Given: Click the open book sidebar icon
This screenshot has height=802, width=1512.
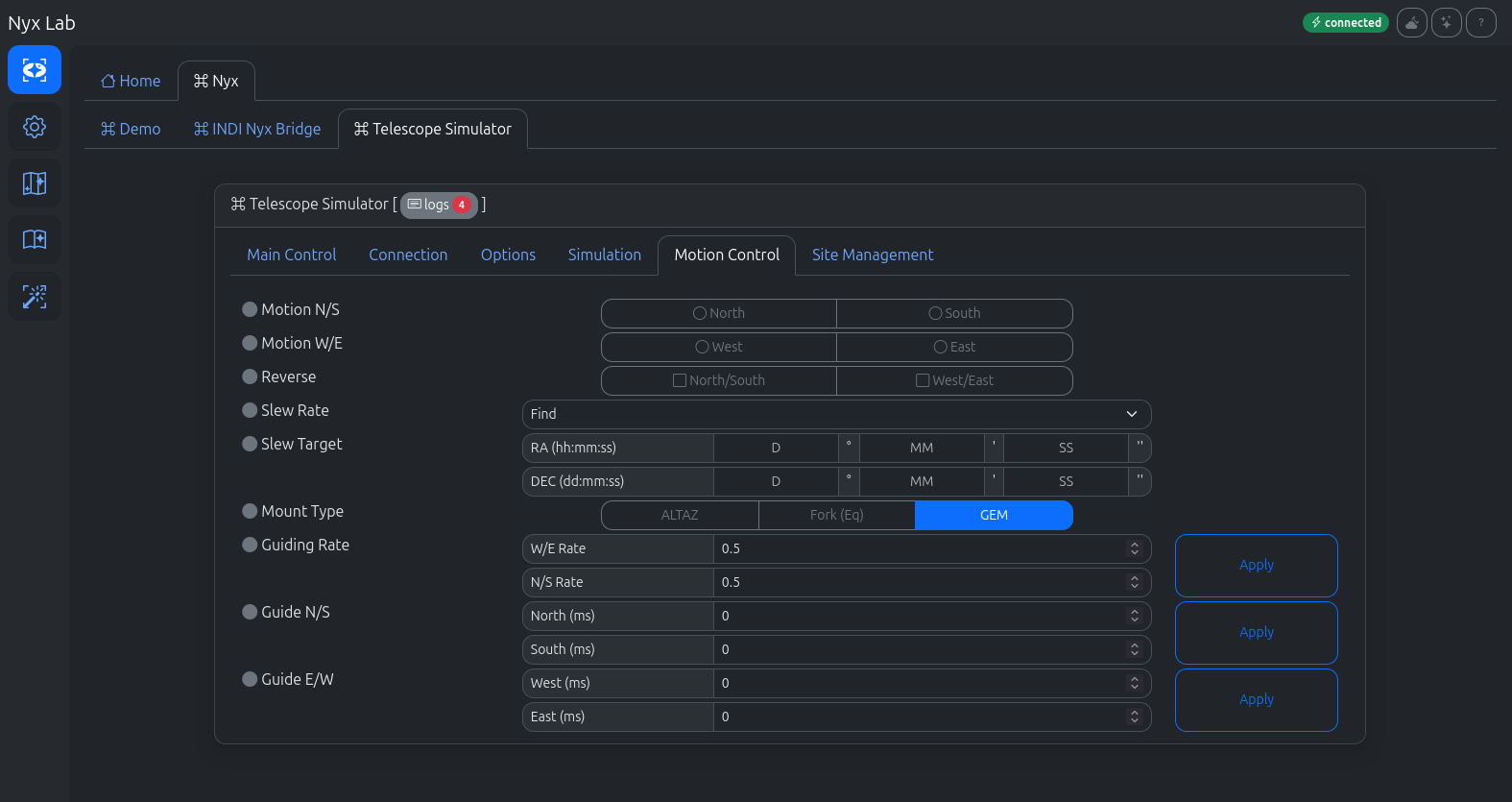Looking at the screenshot, I should (35, 240).
